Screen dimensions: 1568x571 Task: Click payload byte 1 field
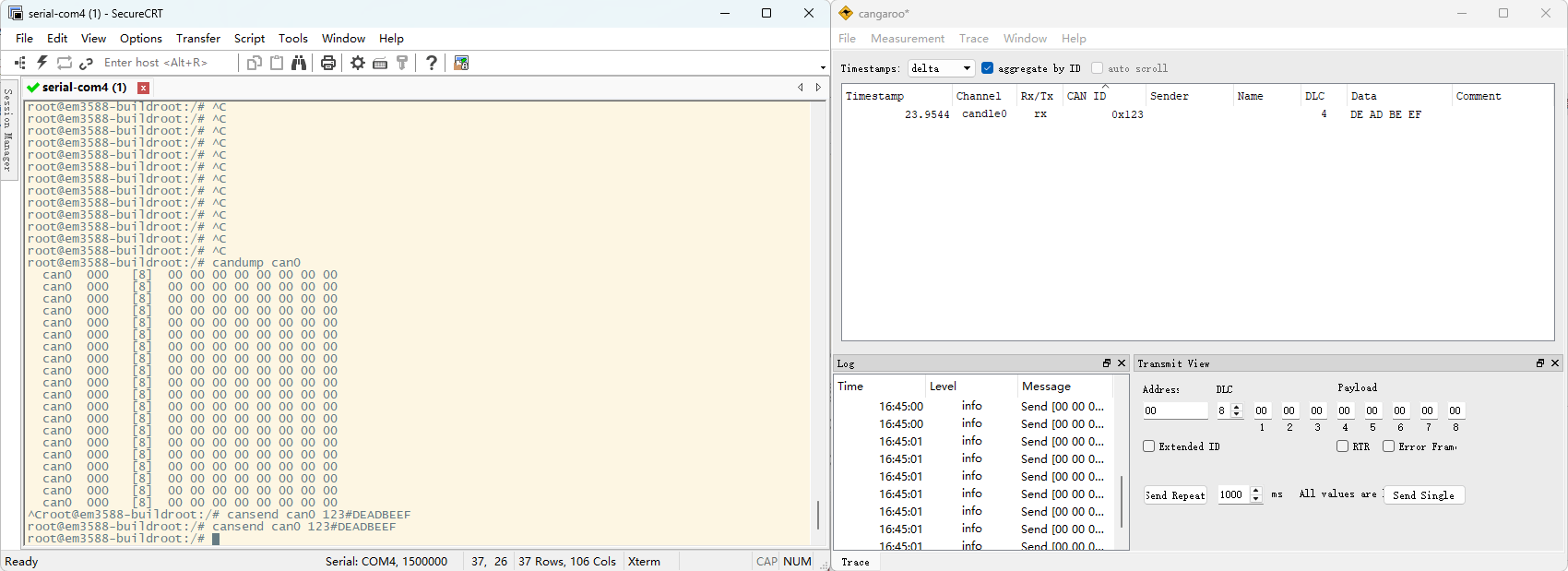click(x=1262, y=410)
